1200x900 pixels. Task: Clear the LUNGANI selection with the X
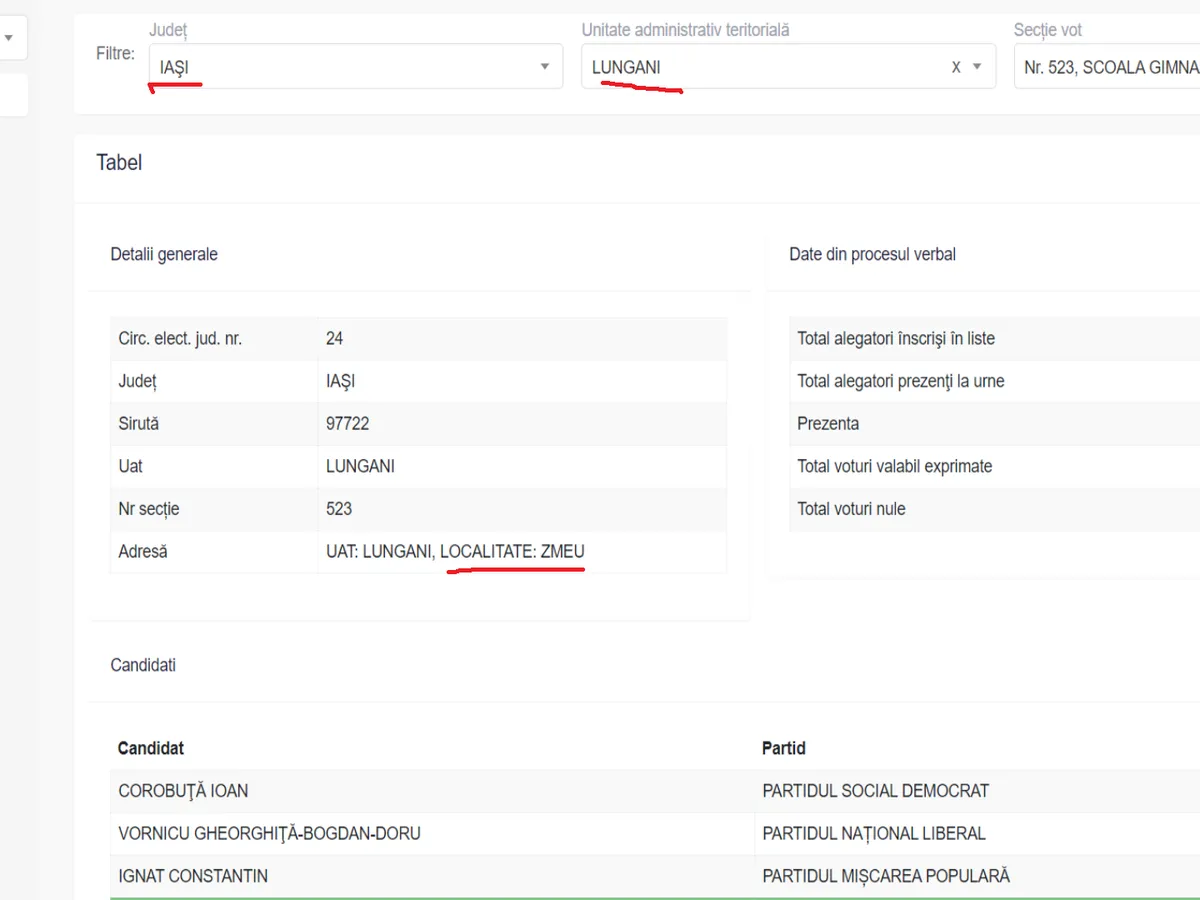pyautogui.click(x=956, y=67)
